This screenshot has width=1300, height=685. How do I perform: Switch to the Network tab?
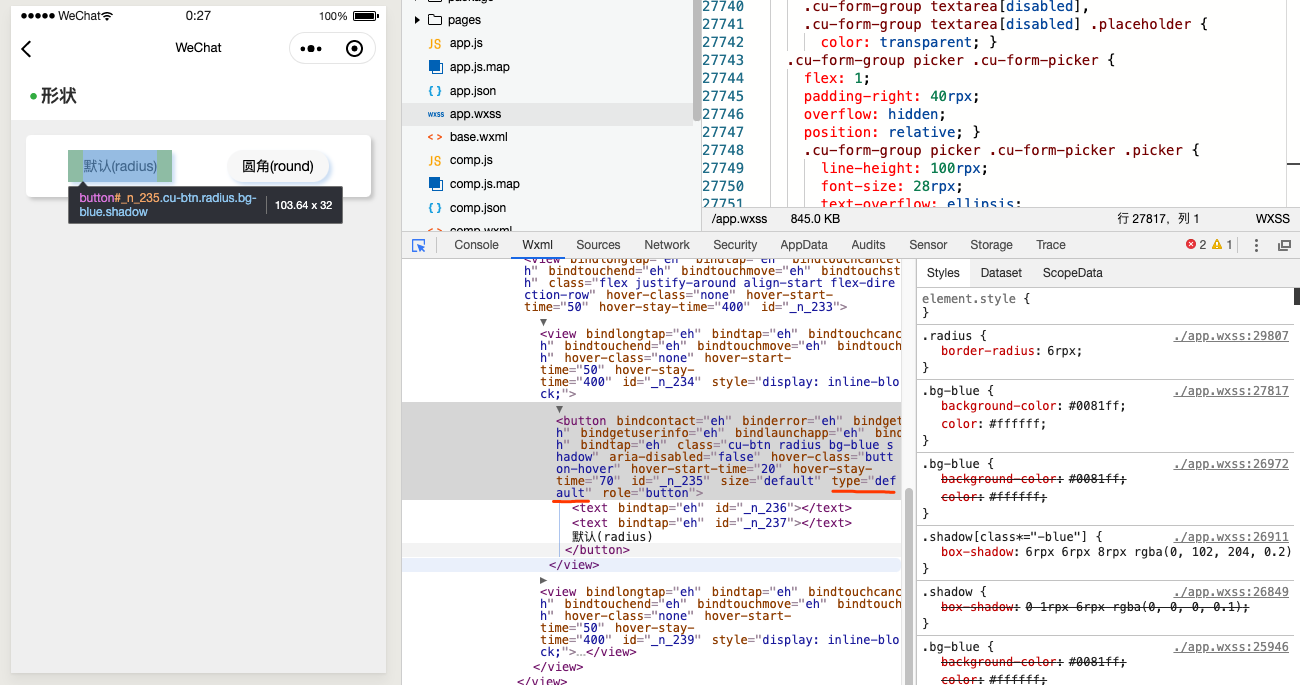(x=667, y=245)
